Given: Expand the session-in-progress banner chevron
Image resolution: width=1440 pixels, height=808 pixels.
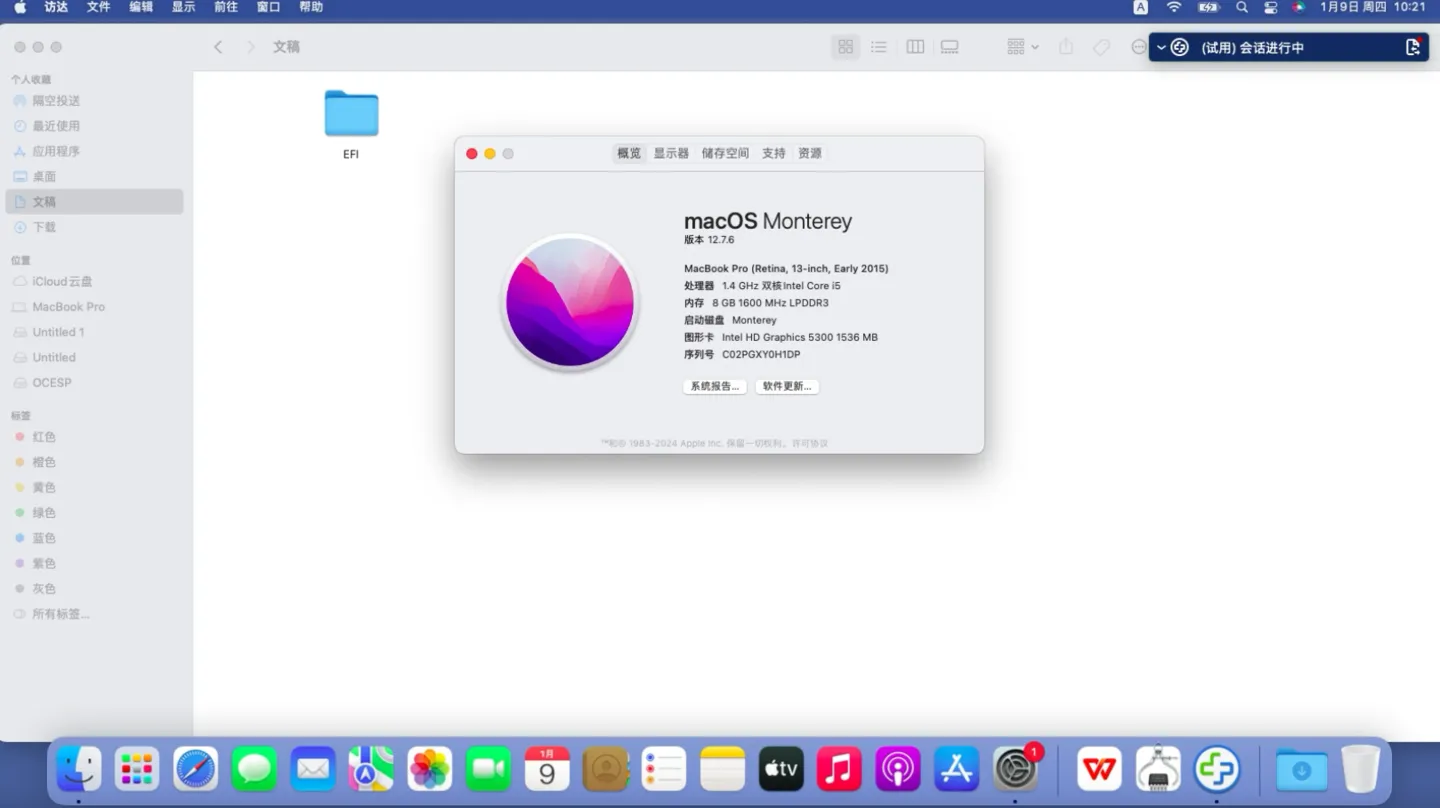Looking at the screenshot, I should (1161, 47).
